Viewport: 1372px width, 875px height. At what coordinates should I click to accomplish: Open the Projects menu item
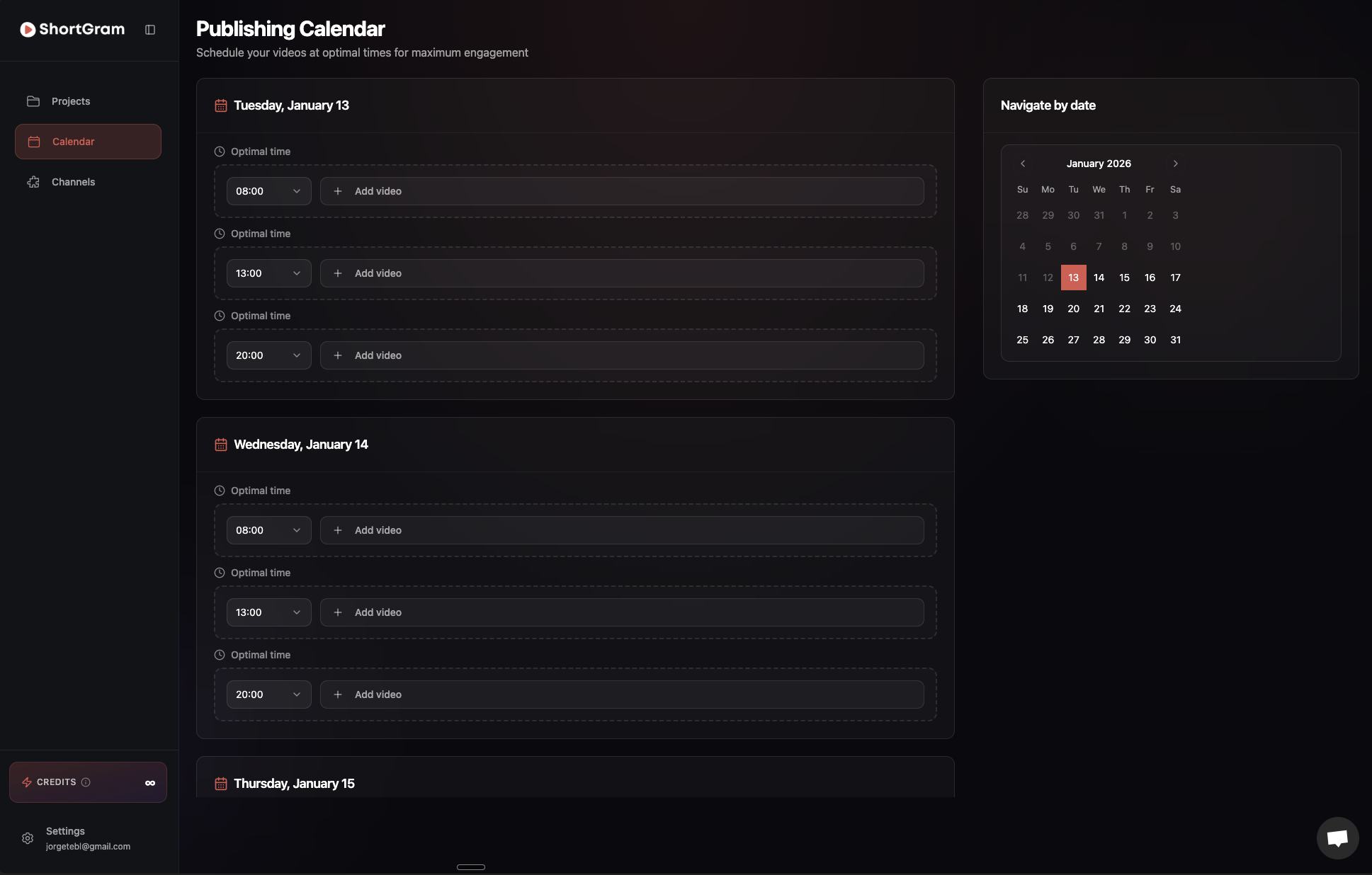click(x=71, y=101)
